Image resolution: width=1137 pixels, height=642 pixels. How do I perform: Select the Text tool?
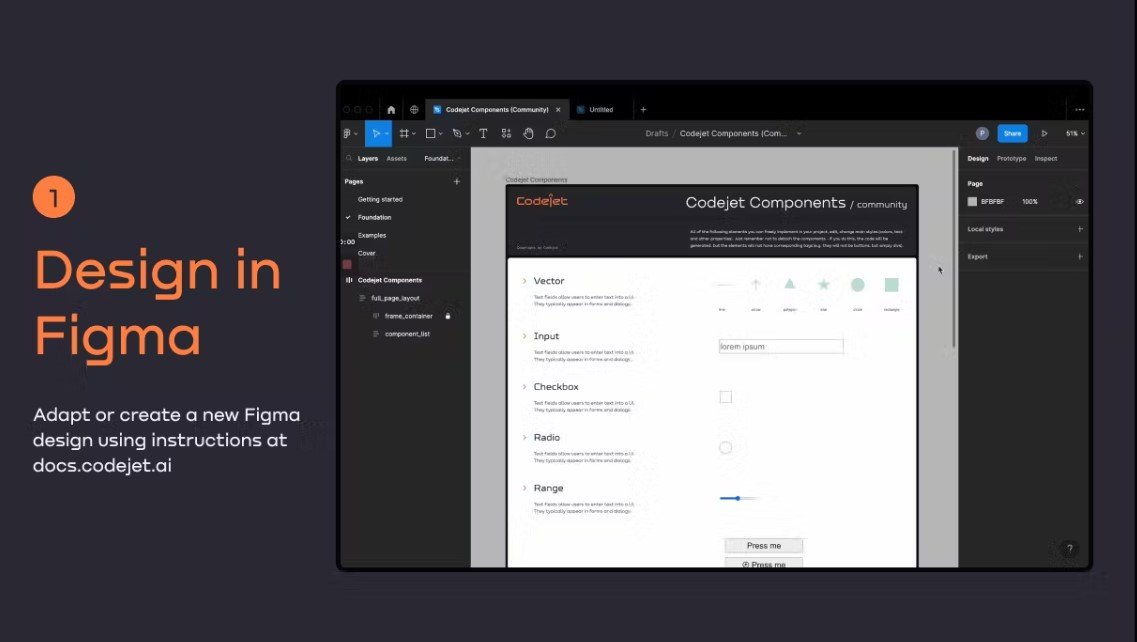(x=483, y=133)
